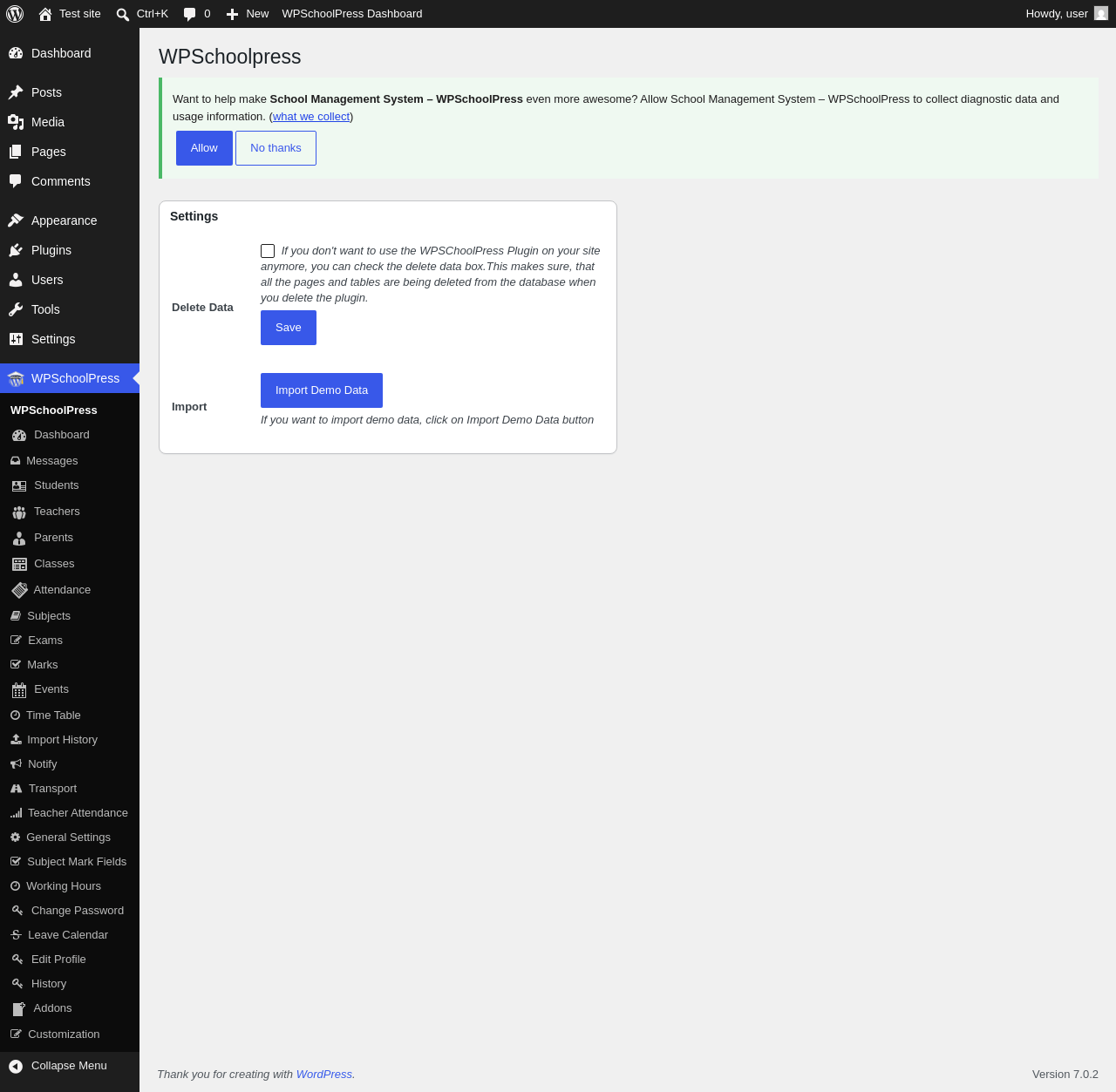Click the Allow button in notice
The image size is (1116, 1092).
[x=204, y=148]
